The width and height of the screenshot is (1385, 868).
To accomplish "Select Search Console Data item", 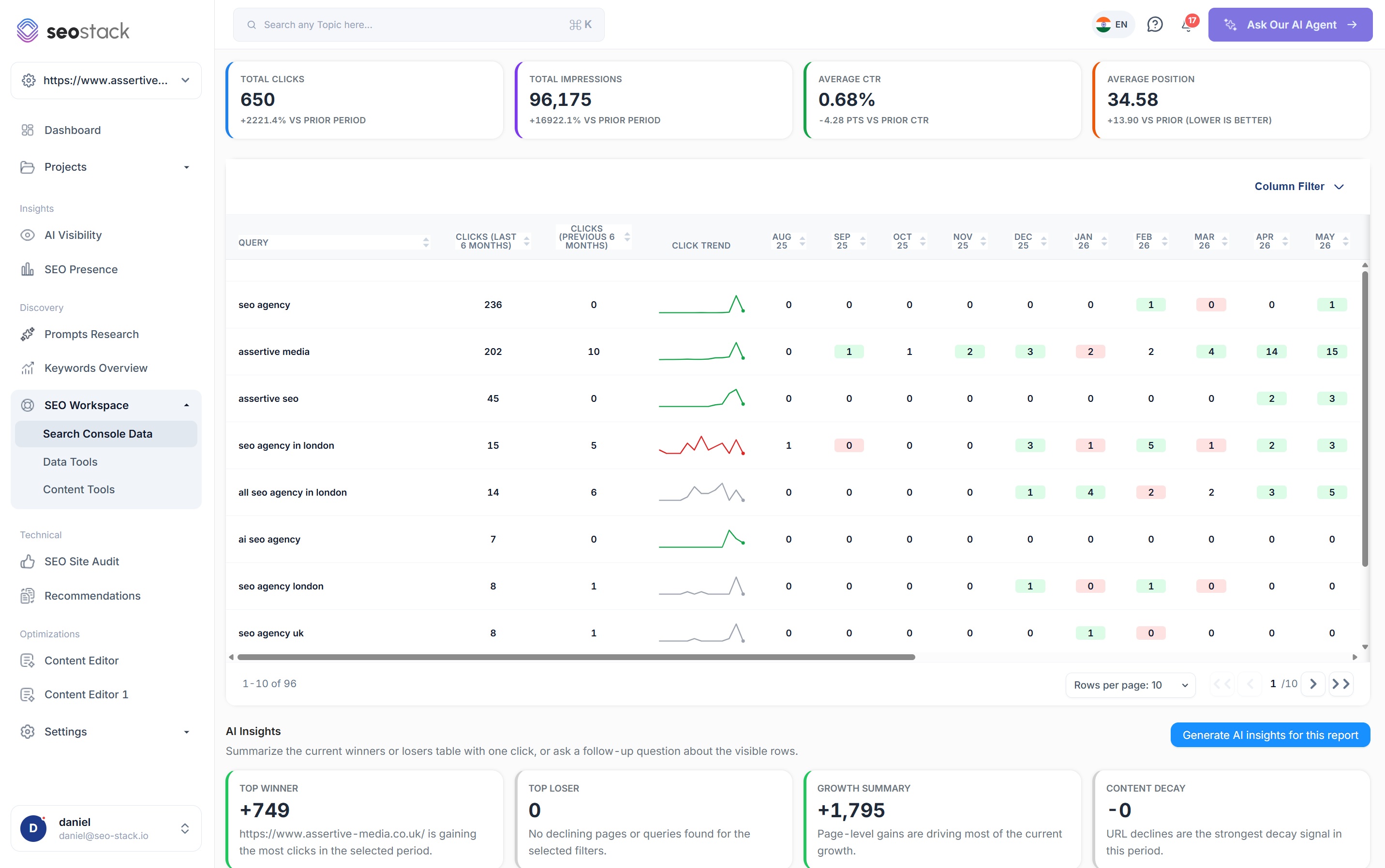I will tap(106, 434).
